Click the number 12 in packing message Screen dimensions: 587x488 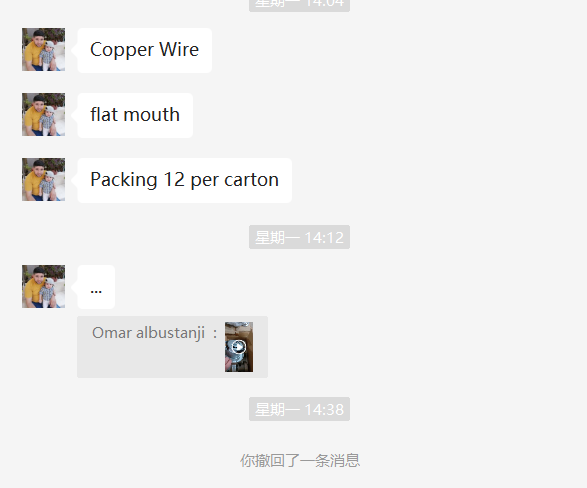tap(174, 180)
